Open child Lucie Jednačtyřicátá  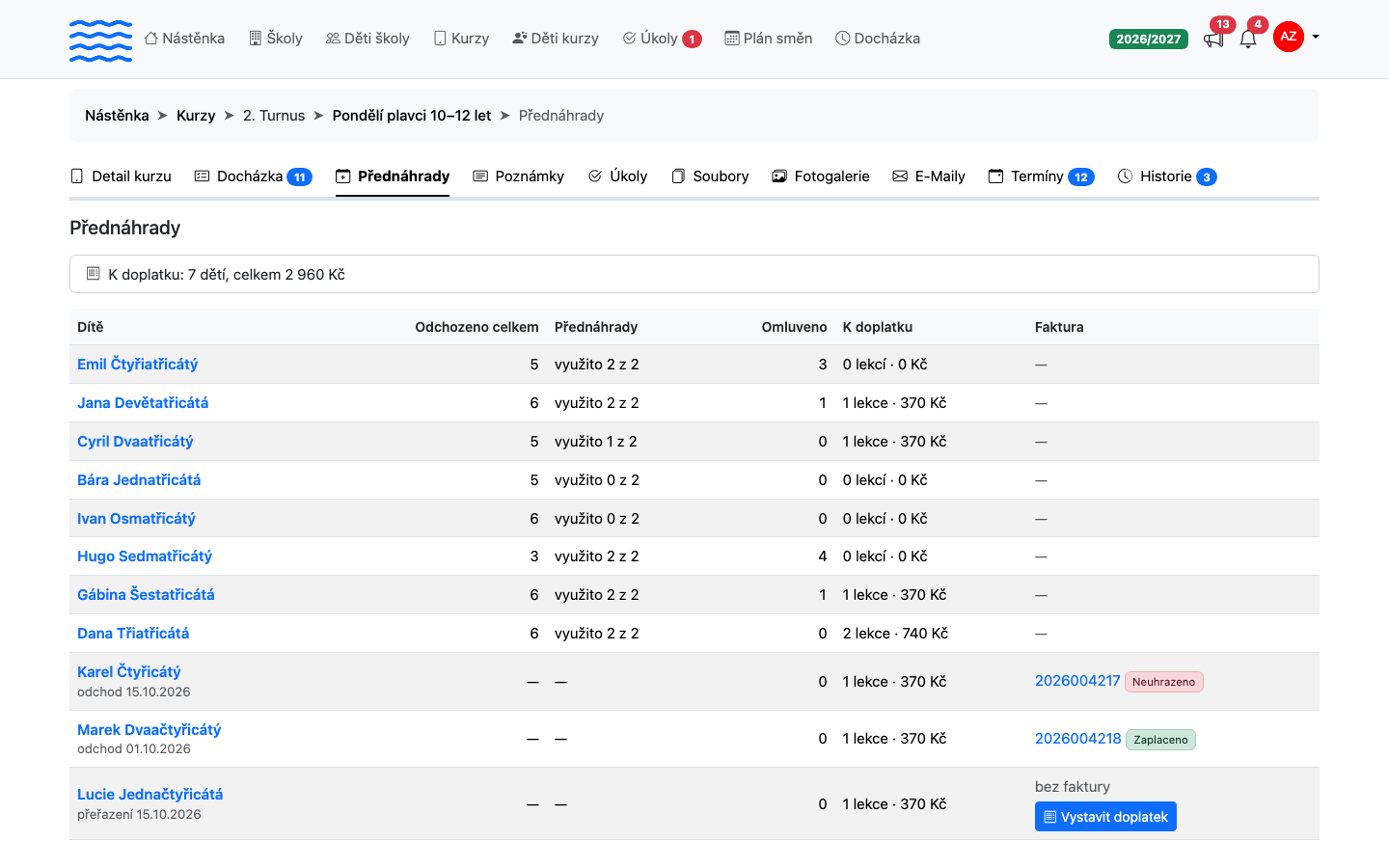click(x=150, y=795)
